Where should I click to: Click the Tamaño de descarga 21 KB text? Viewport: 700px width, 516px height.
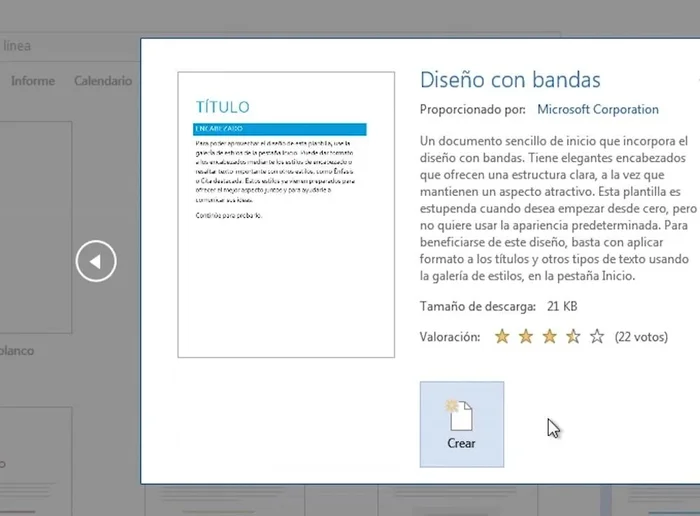coord(498,306)
